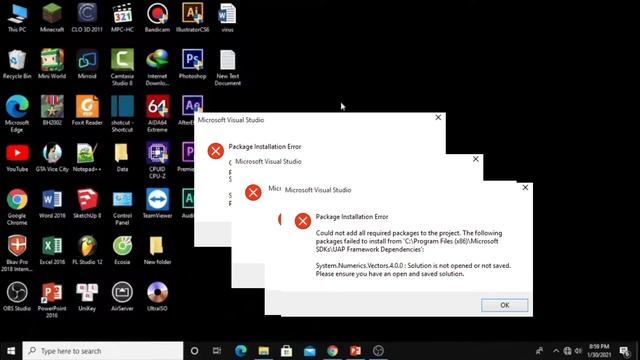Click OK in the front error dialog
This screenshot has height=360, width=640.
coord(504,305)
